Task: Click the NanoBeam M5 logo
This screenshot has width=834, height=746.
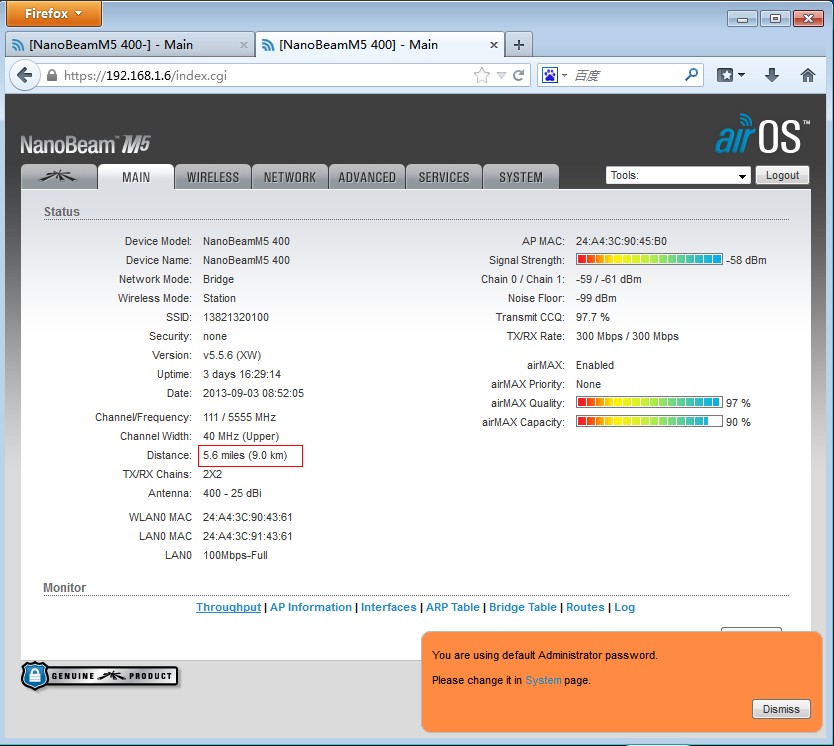Action: [x=85, y=144]
